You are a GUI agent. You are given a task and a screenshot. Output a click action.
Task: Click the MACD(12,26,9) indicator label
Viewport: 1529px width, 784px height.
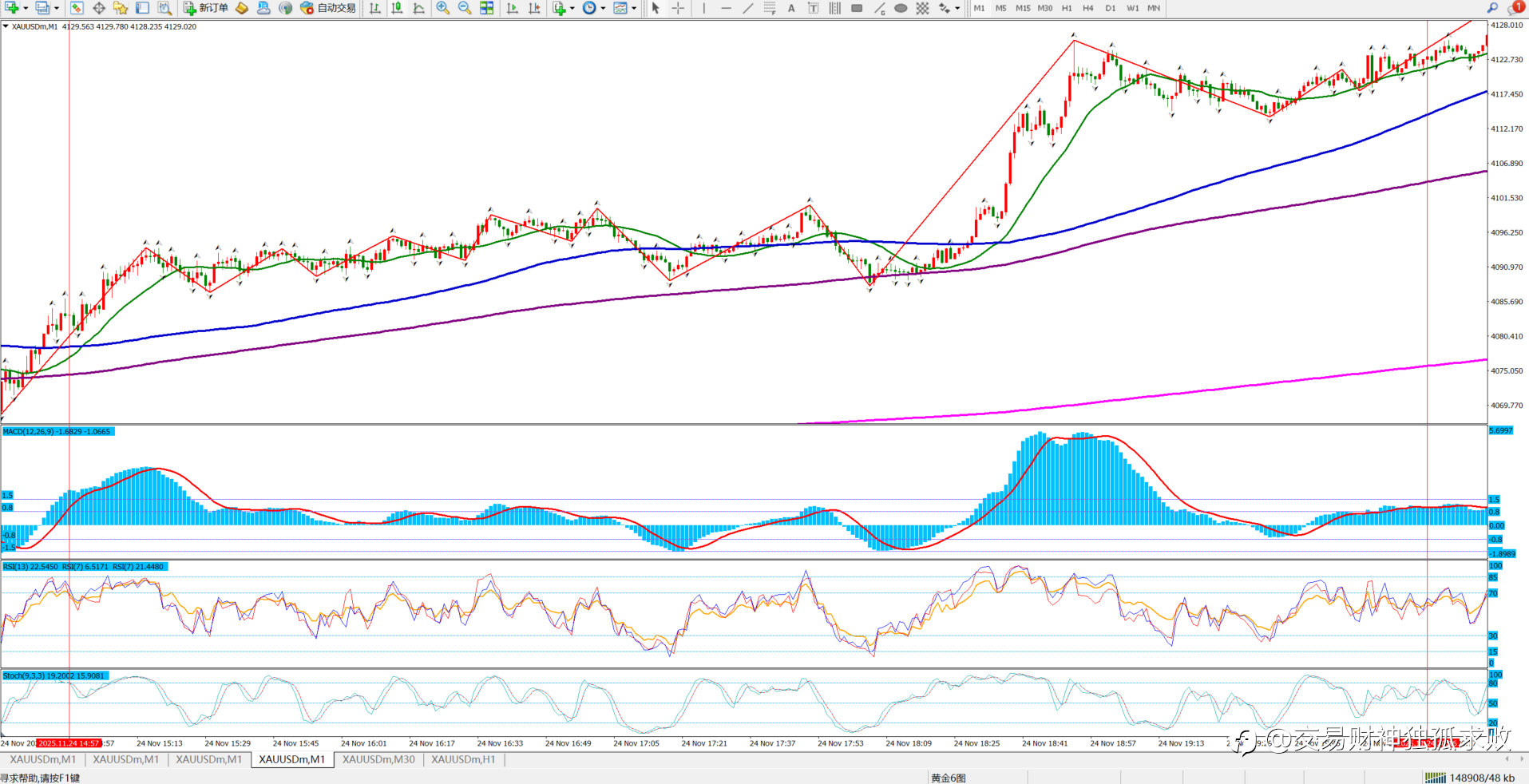click(57, 431)
